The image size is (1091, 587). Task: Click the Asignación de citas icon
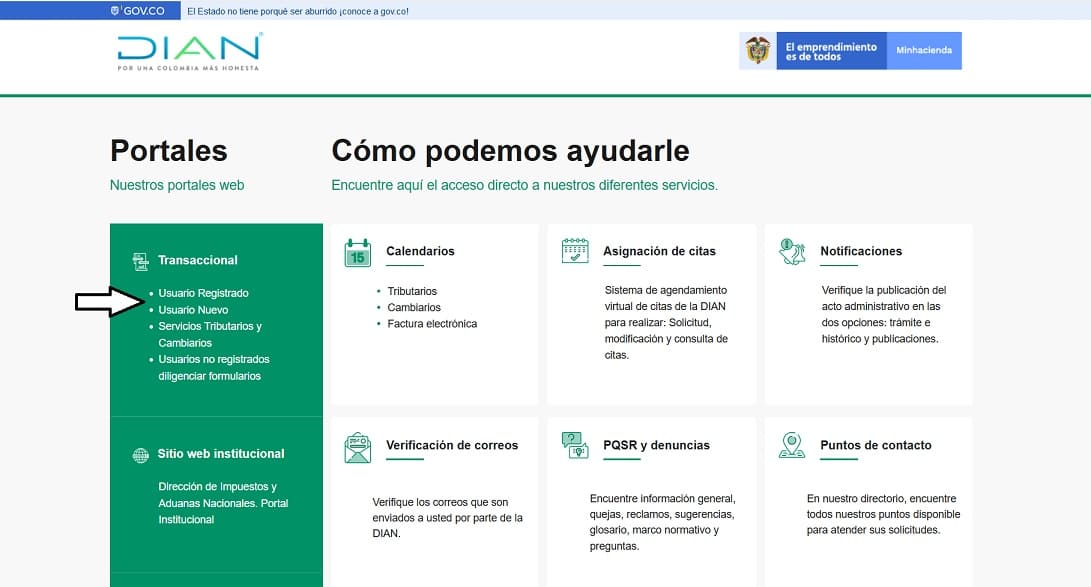point(575,251)
